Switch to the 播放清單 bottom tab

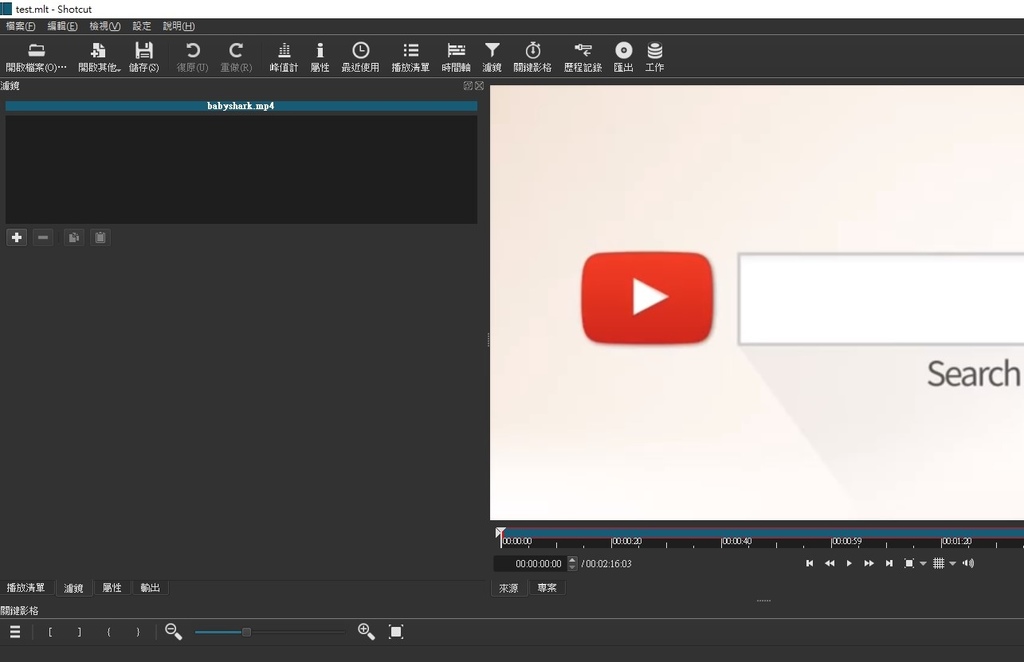coord(26,588)
